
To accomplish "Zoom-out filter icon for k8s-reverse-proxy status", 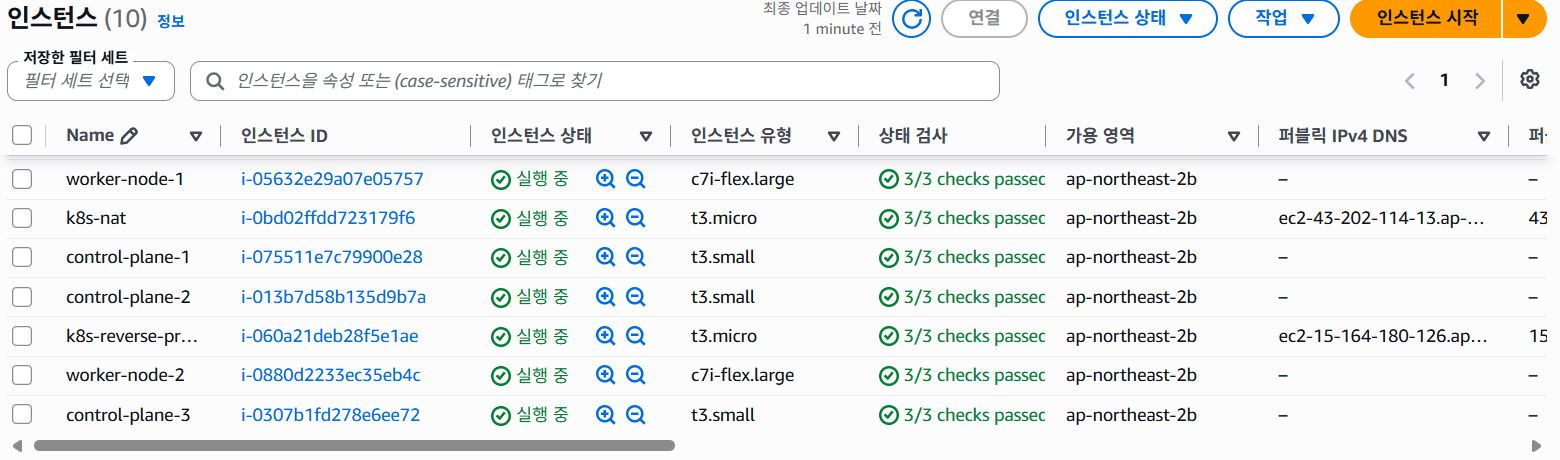I will (x=636, y=336).
